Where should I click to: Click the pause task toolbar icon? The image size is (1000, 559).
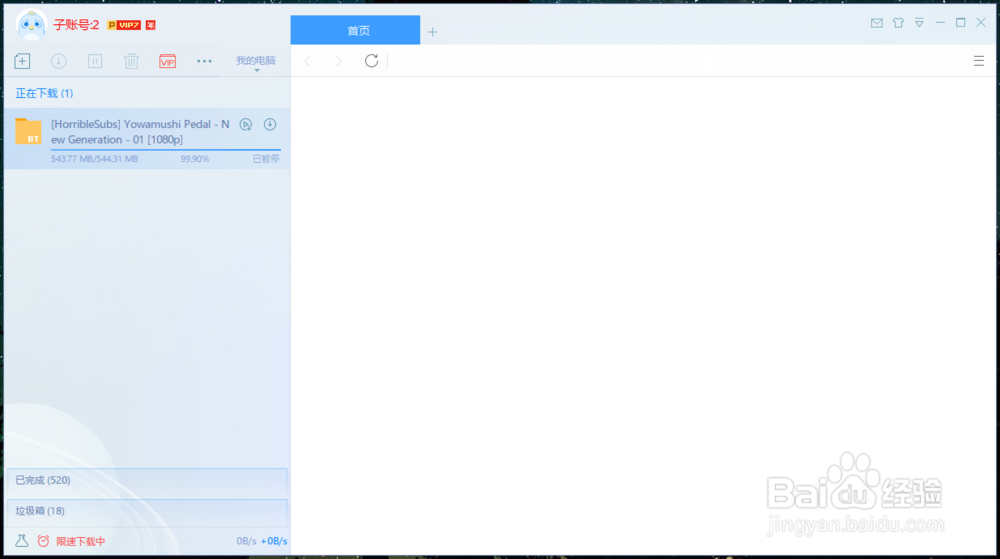tap(95, 61)
